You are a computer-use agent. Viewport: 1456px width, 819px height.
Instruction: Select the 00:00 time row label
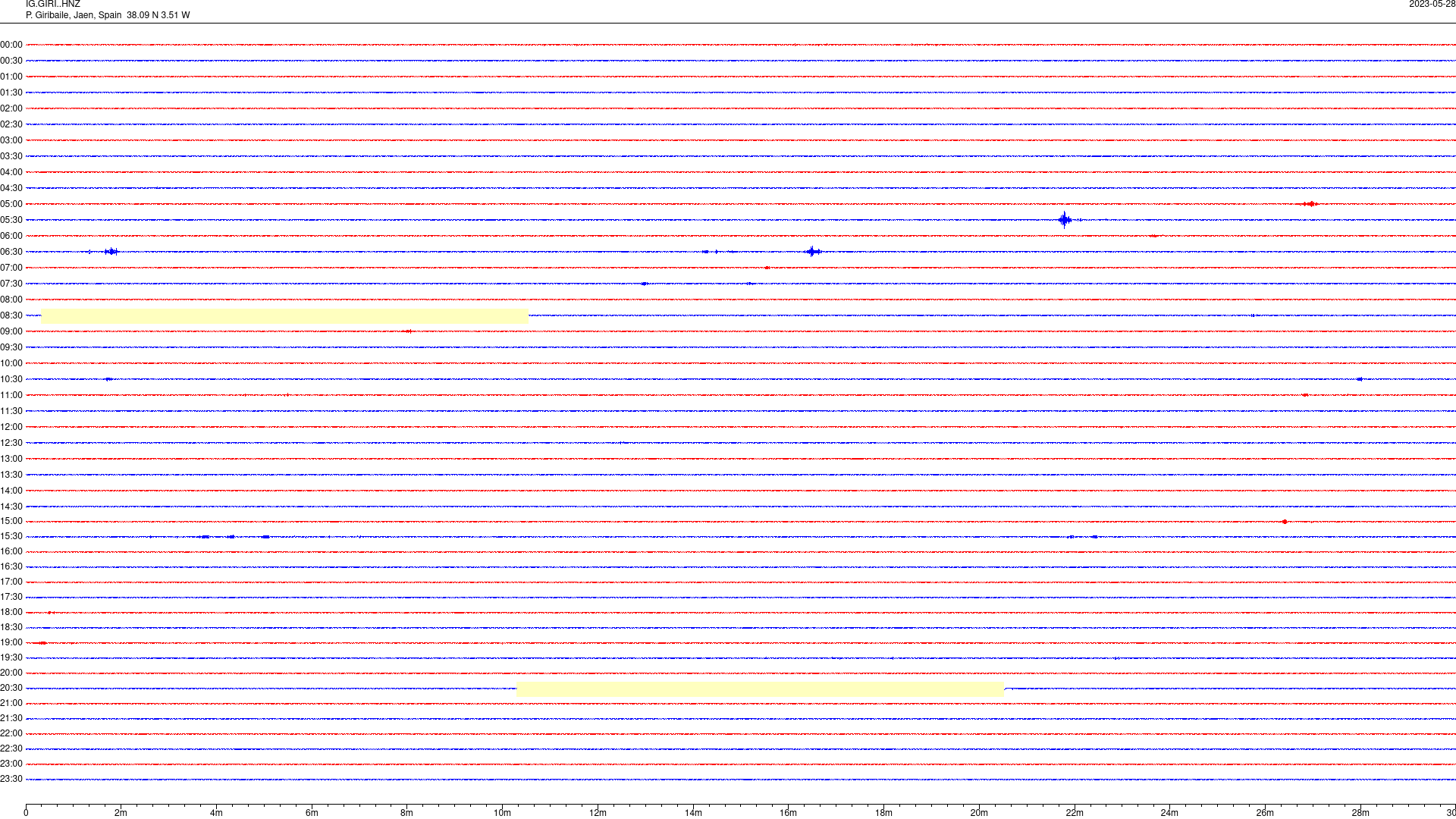coord(11,45)
